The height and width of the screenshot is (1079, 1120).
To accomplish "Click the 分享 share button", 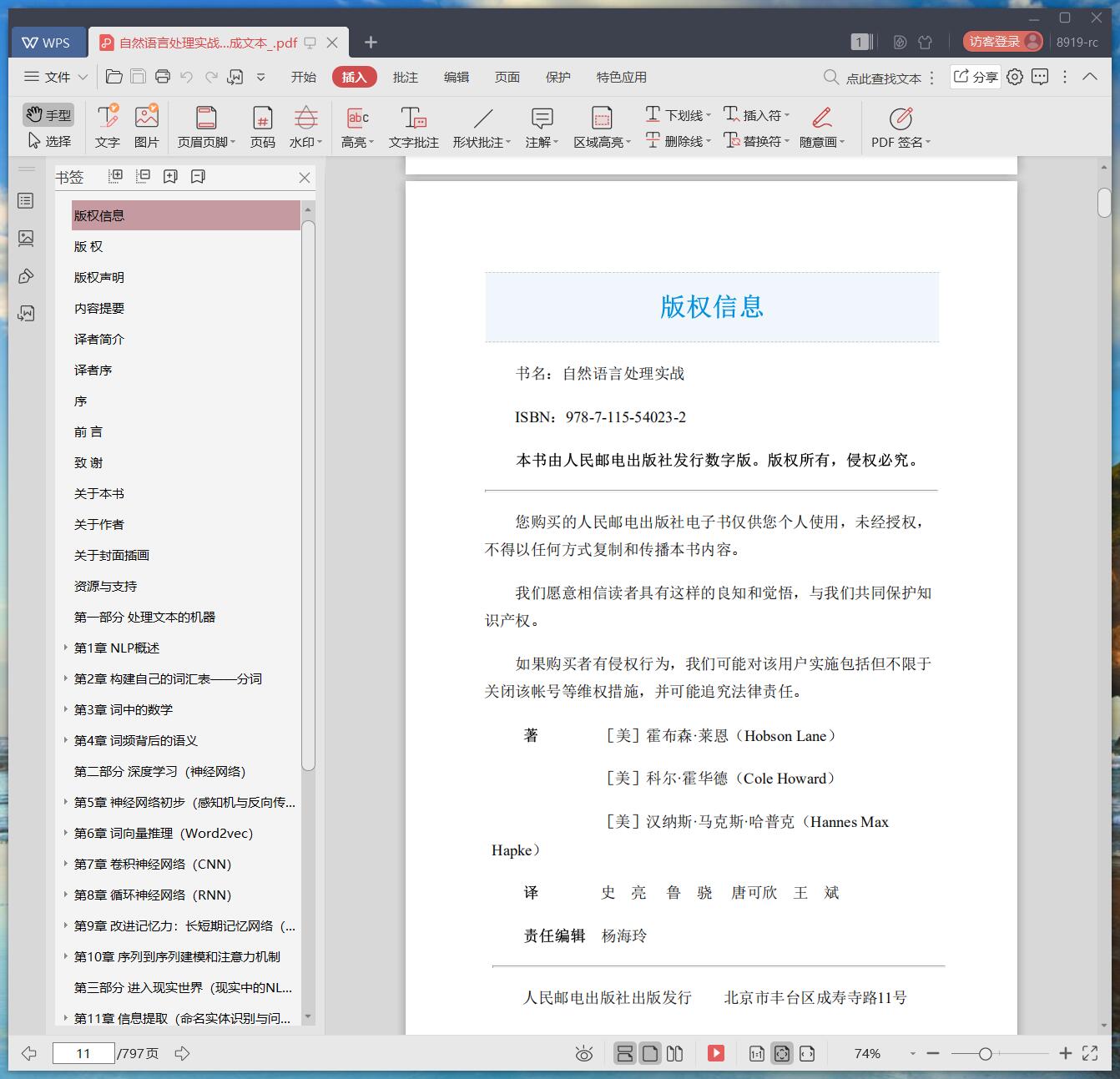I will (976, 77).
